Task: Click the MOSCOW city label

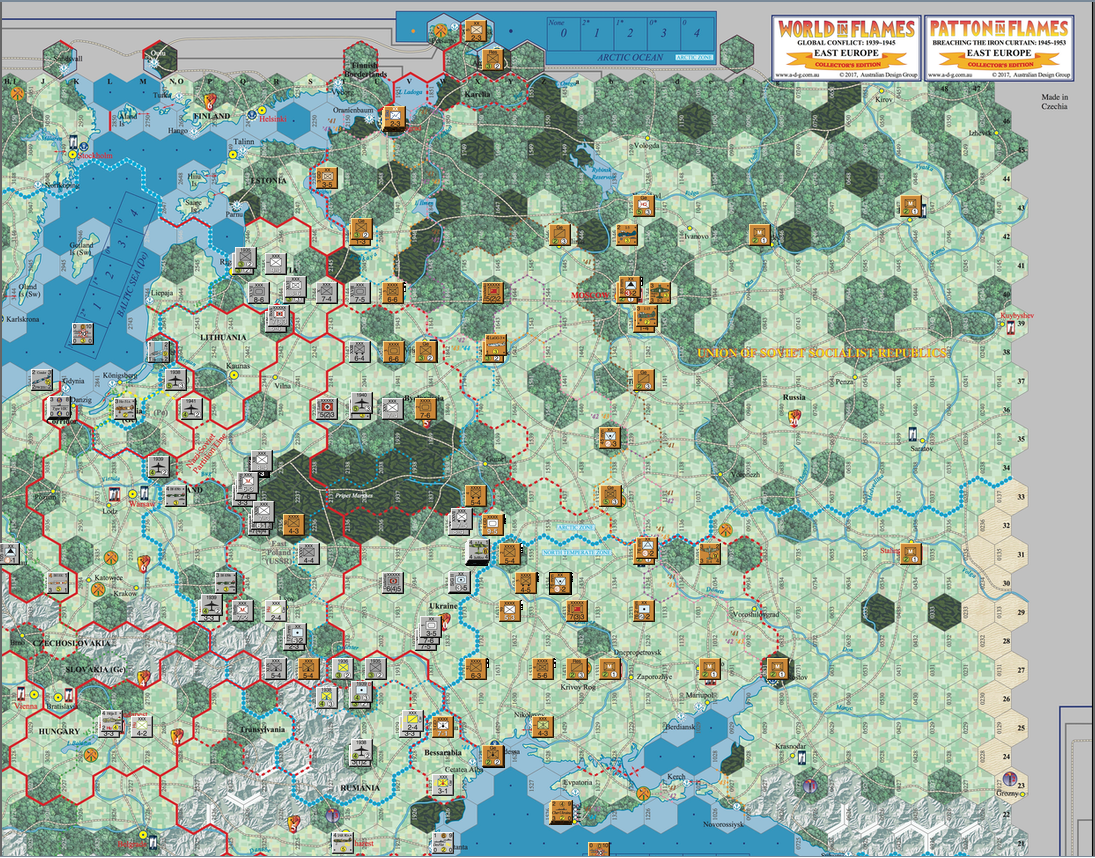Action: pyautogui.click(x=590, y=295)
